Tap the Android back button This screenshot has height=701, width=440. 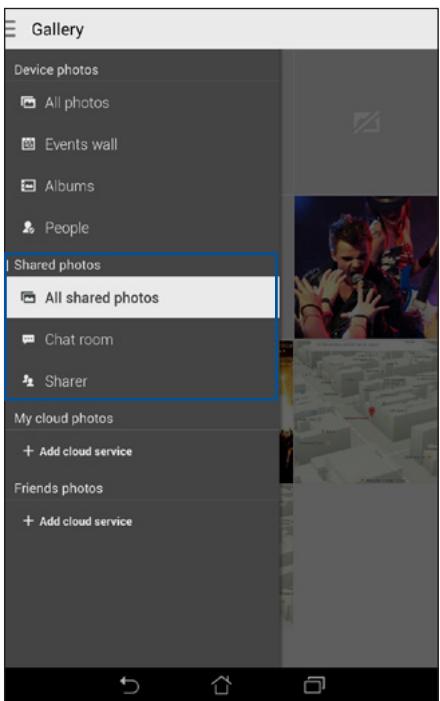pos(130,685)
